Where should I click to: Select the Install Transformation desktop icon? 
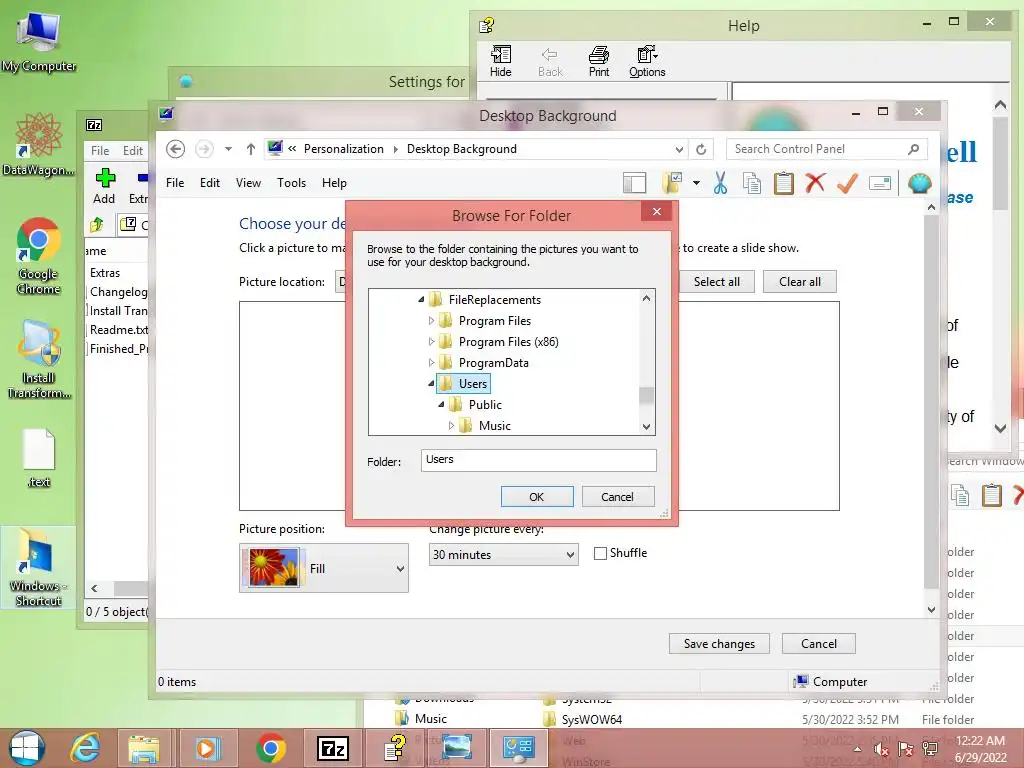point(39,359)
